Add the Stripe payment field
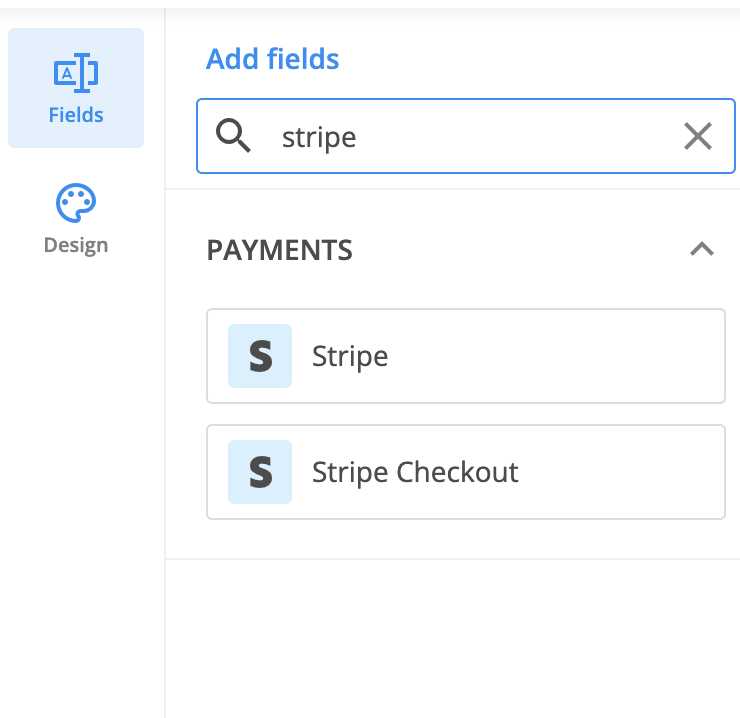Image resolution: width=740 pixels, height=718 pixels. (x=466, y=356)
